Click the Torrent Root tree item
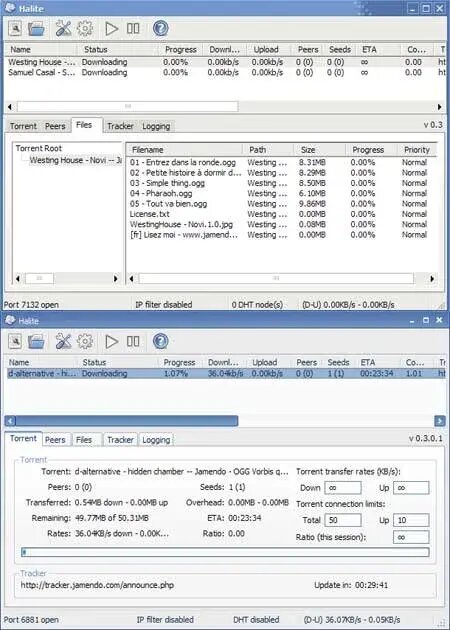 pyautogui.click(x=39, y=148)
